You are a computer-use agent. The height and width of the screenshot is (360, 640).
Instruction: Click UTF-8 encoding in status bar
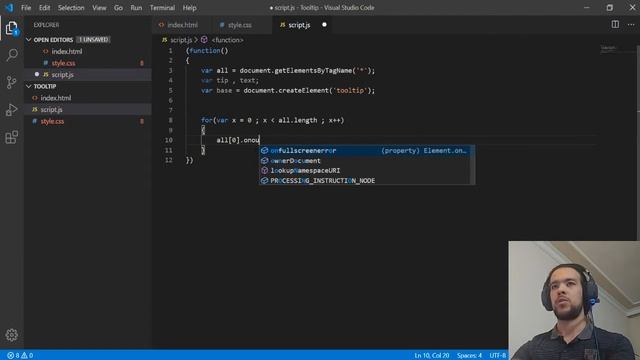498,356
